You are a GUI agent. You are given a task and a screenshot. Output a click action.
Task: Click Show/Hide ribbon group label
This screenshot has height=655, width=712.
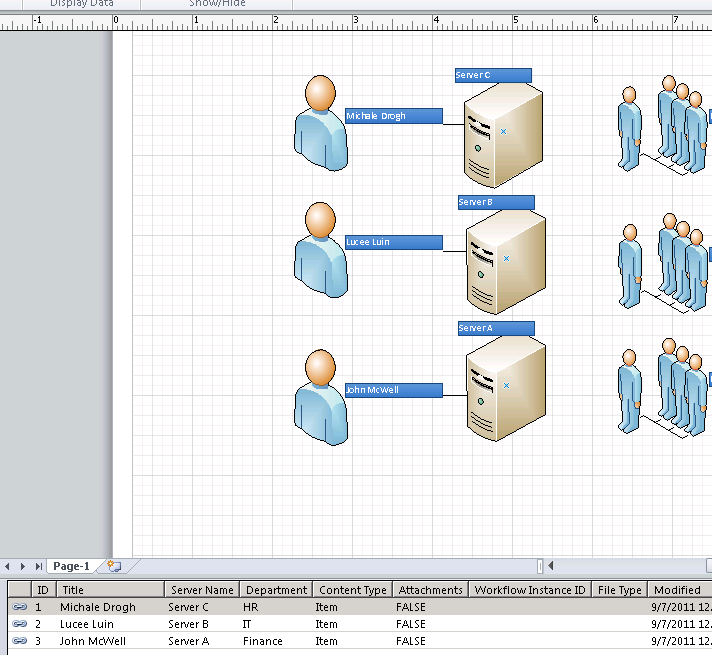(x=217, y=4)
